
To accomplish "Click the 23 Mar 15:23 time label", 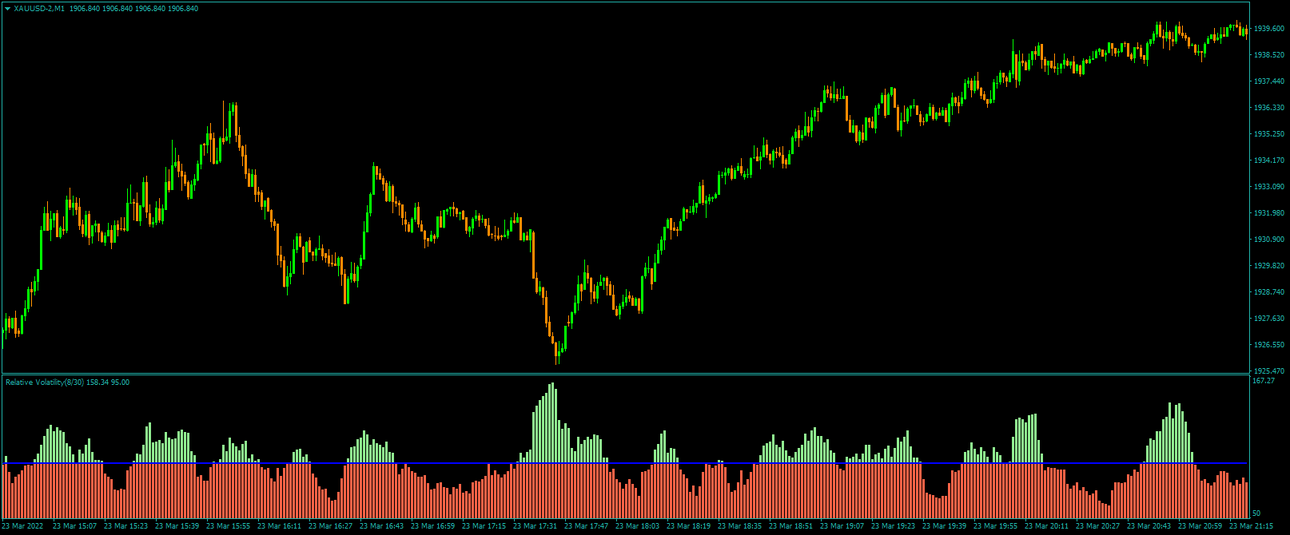I will [x=125, y=526].
